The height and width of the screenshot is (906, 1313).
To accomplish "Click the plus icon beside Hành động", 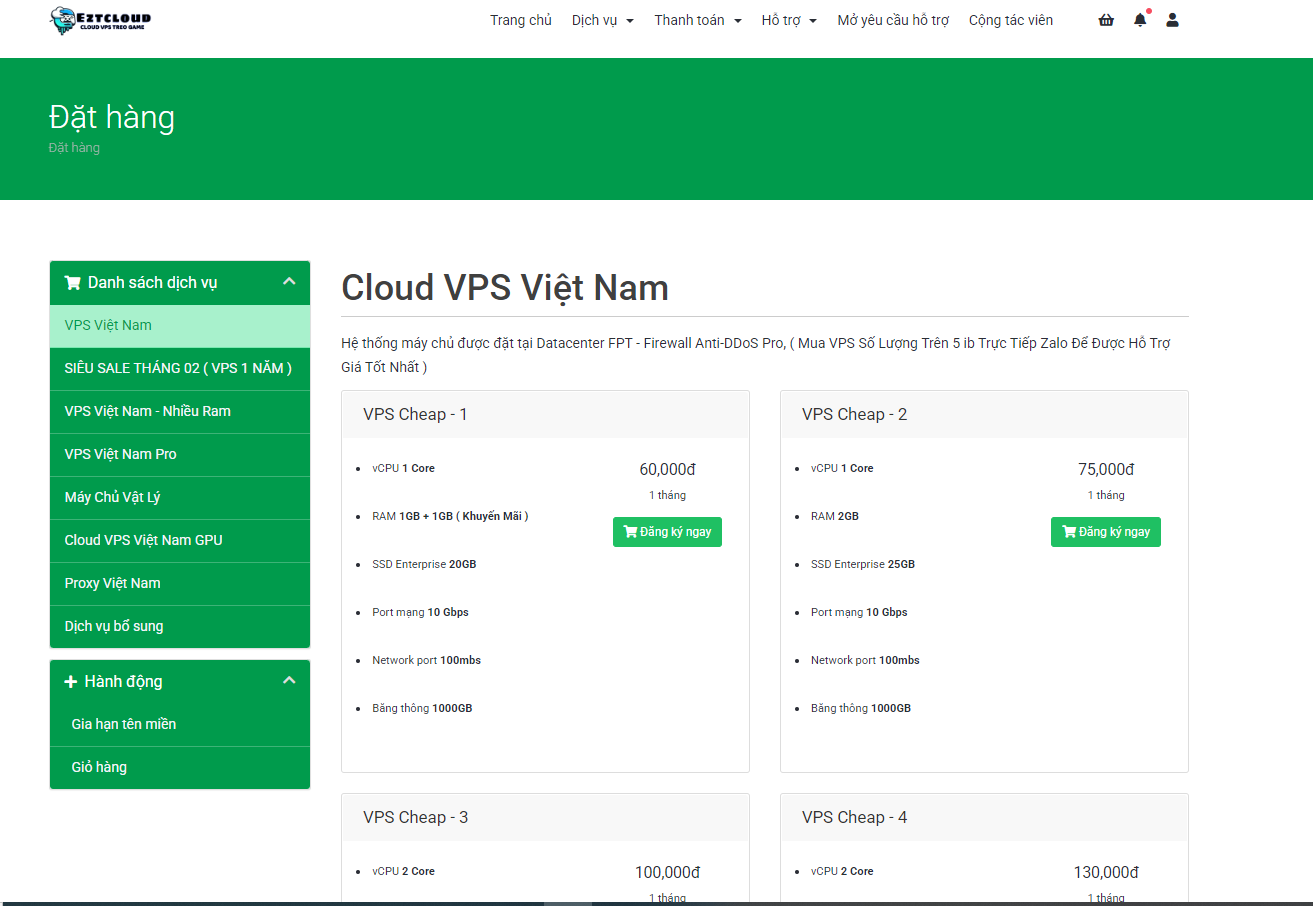I will 71,682.
